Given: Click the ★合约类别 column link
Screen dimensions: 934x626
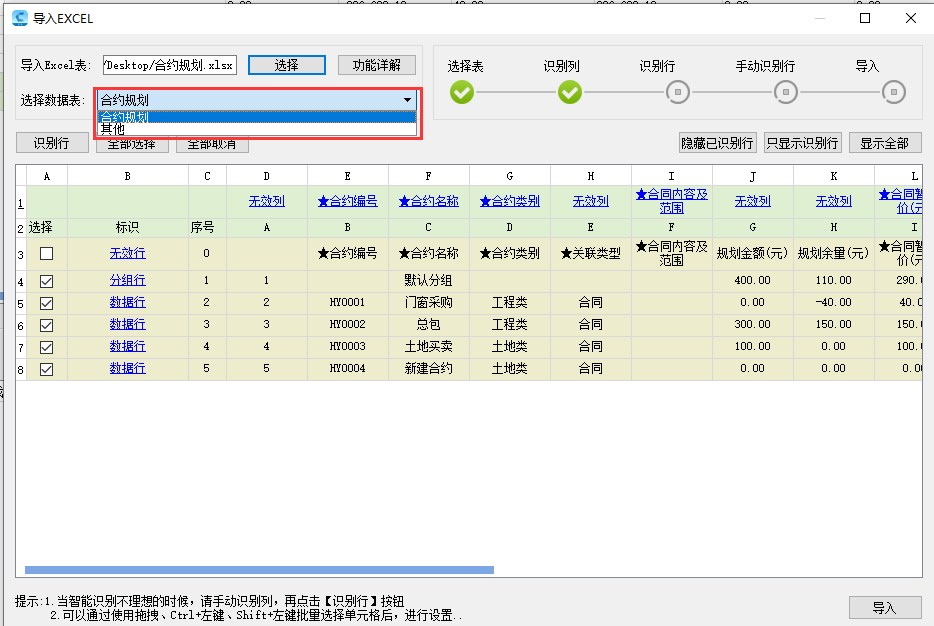Looking at the screenshot, I should tap(510, 201).
